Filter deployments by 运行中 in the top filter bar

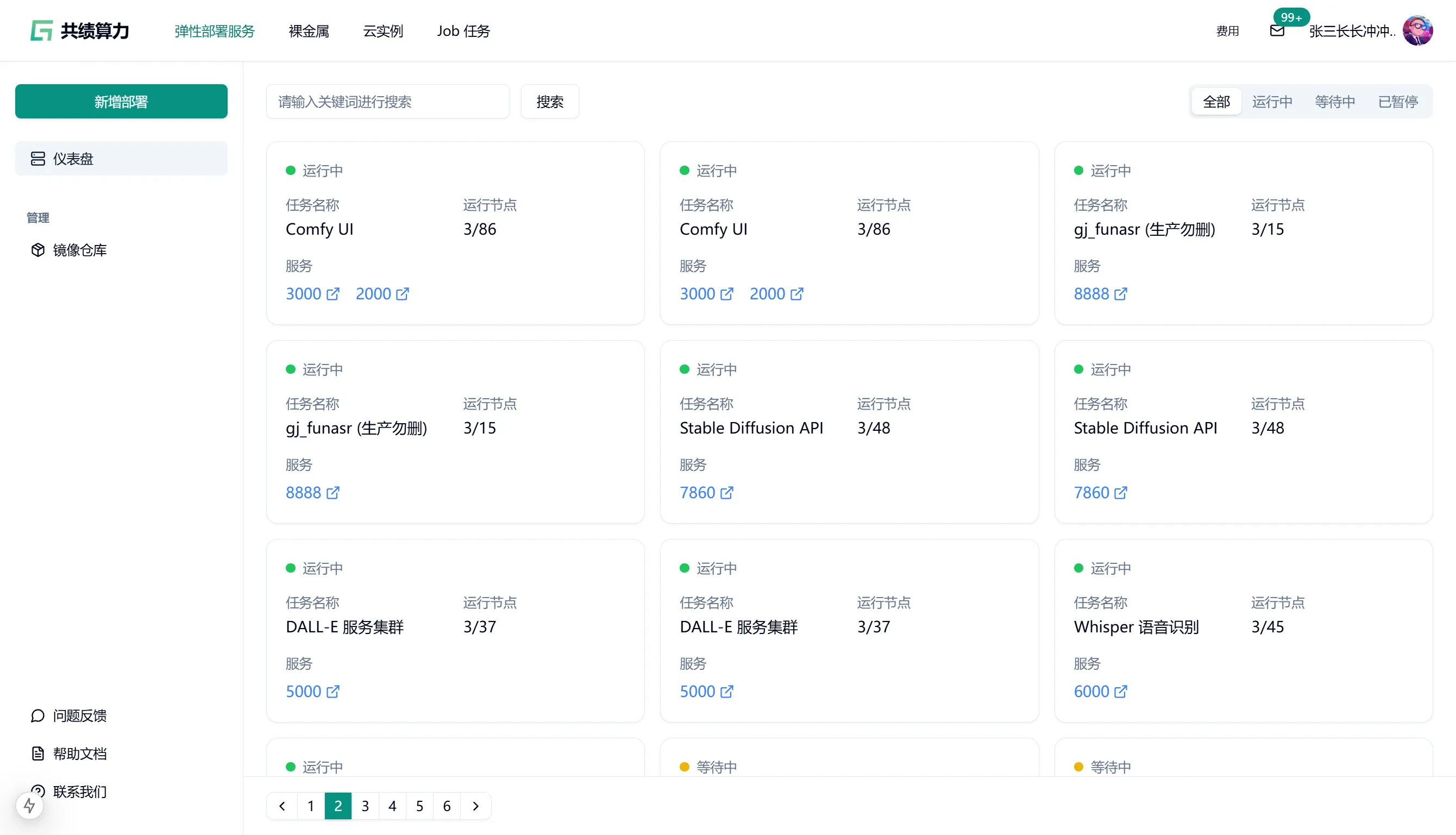coord(1272,102)
